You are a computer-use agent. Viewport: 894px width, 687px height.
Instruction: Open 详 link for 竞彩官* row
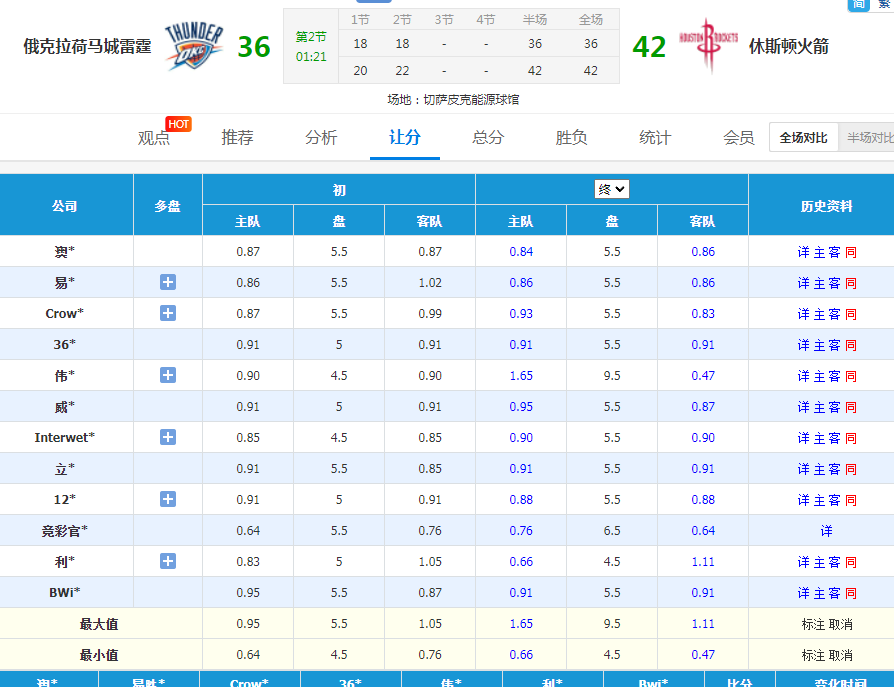coord(827,532)
